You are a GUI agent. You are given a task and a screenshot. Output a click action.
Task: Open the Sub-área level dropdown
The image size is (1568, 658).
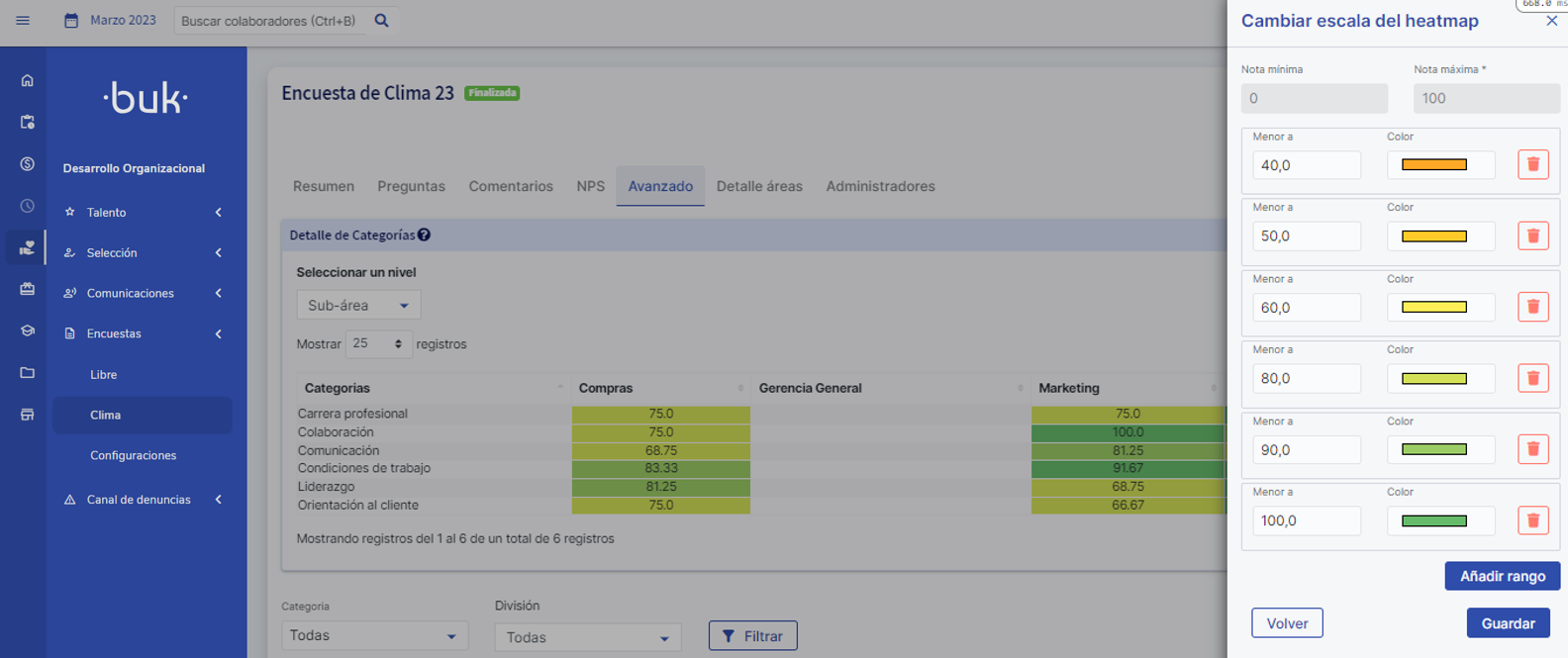[358, 306]
